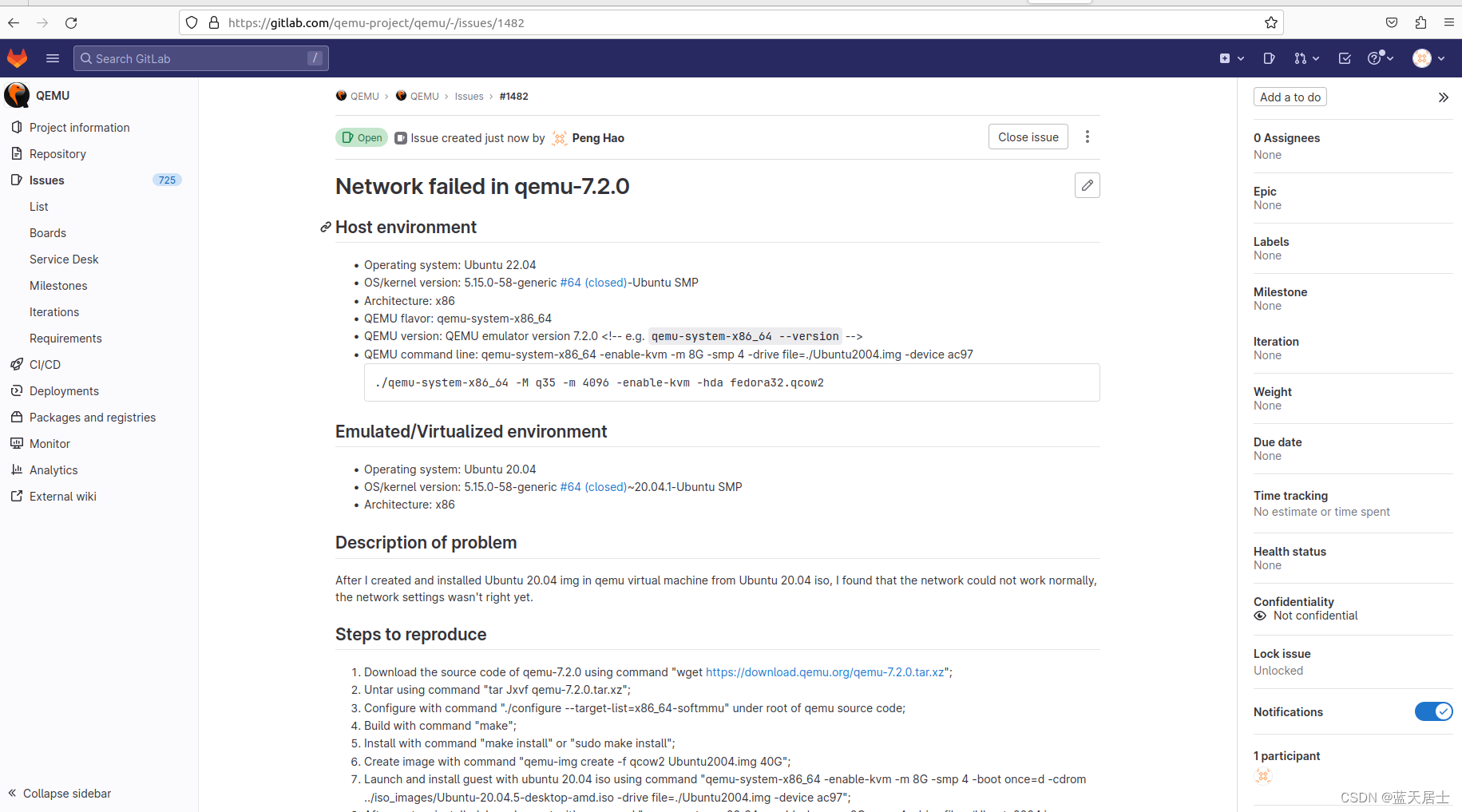Click the Assignees section in right sidebar
This screenshot has width=1462, height=812.
1353,146
